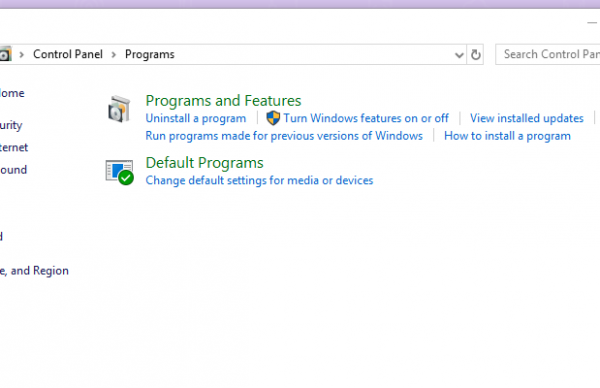Open the sidebar link ending 'and Region'

point(34,271)
